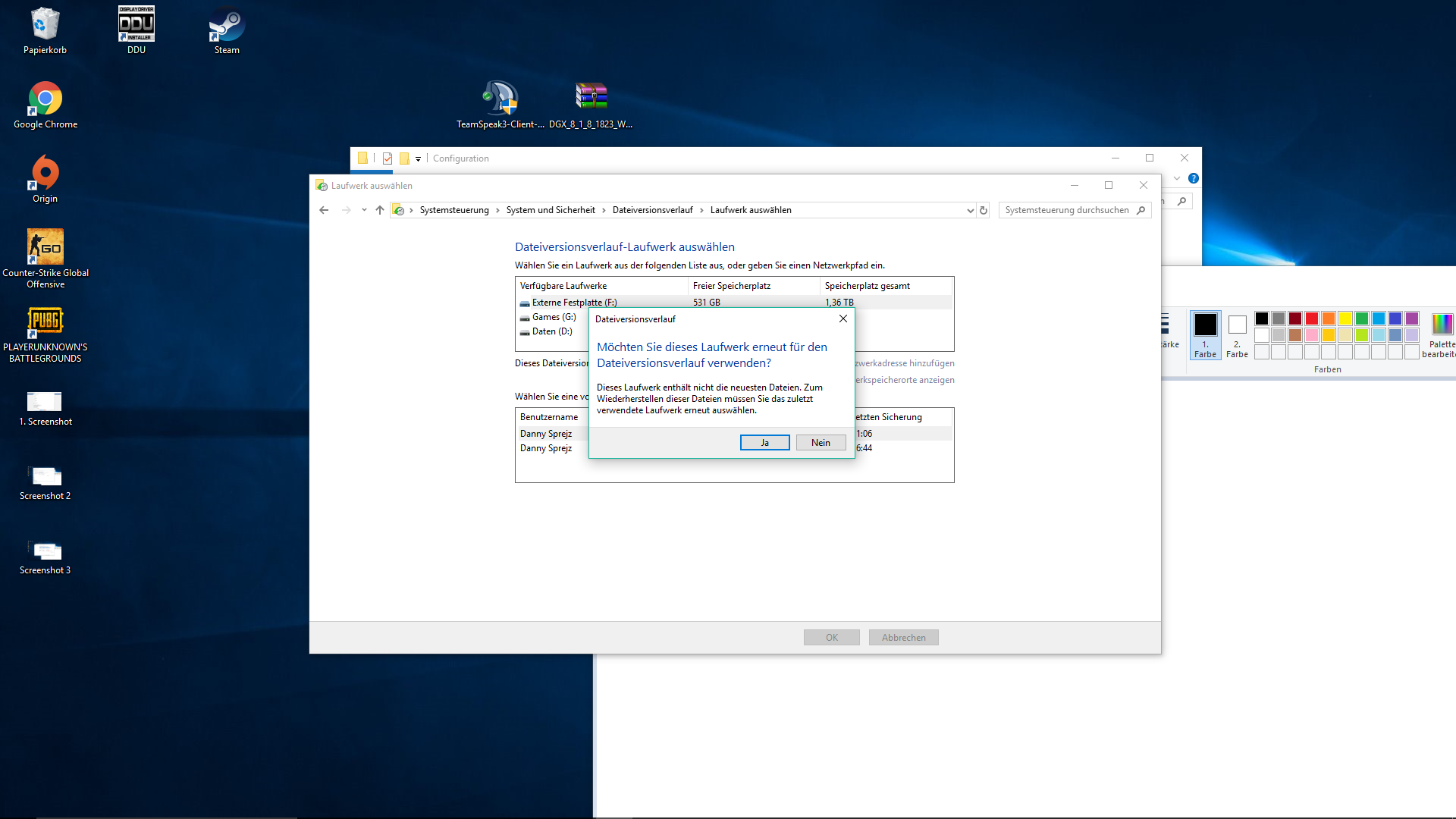Launch Steam from the desktop
The width and height of the screenshot is (1456, 819).
click(227, 31)
